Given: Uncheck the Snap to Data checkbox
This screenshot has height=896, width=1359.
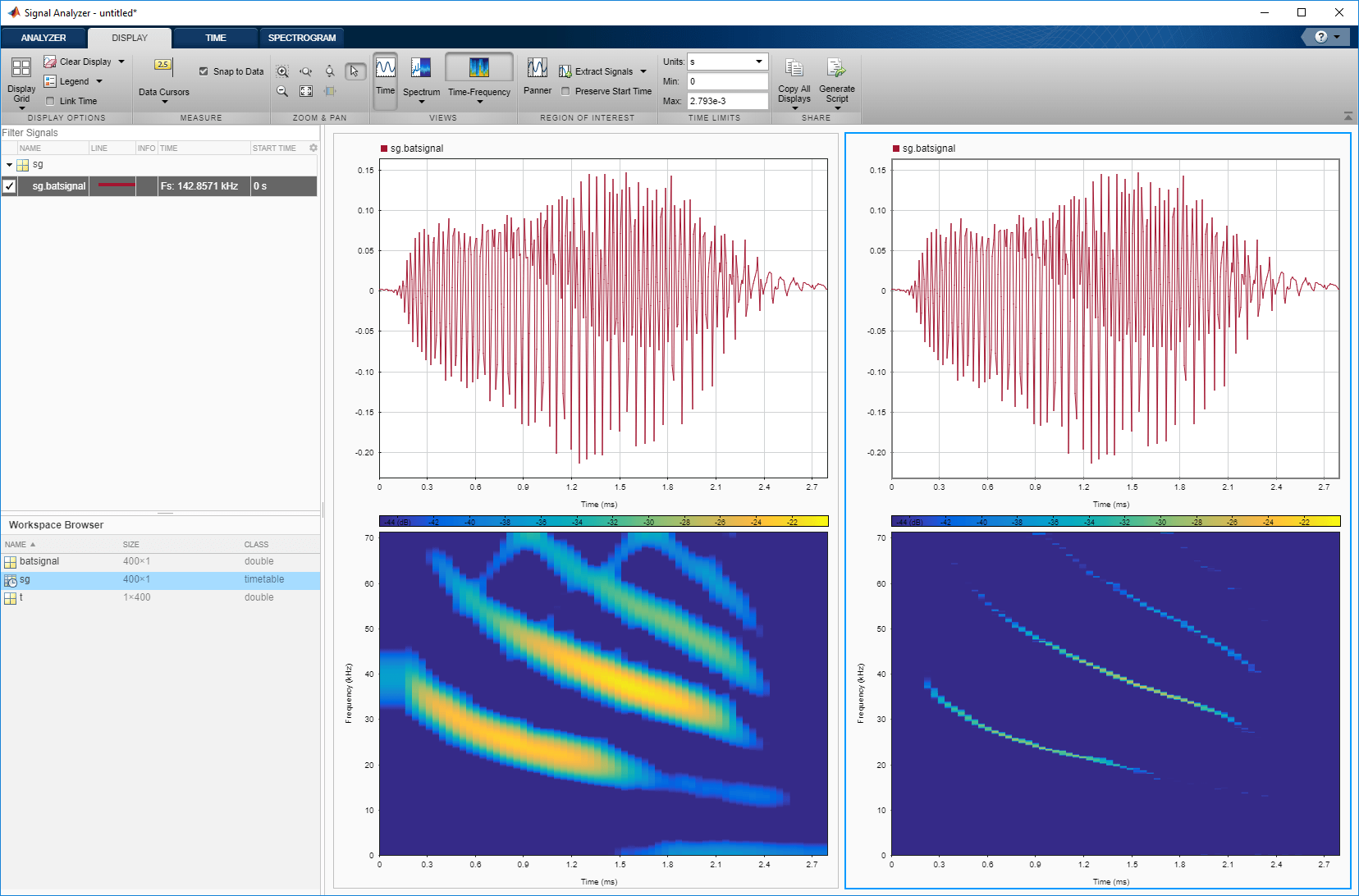Looking at the screenshot, I should [x=204, y=71].
